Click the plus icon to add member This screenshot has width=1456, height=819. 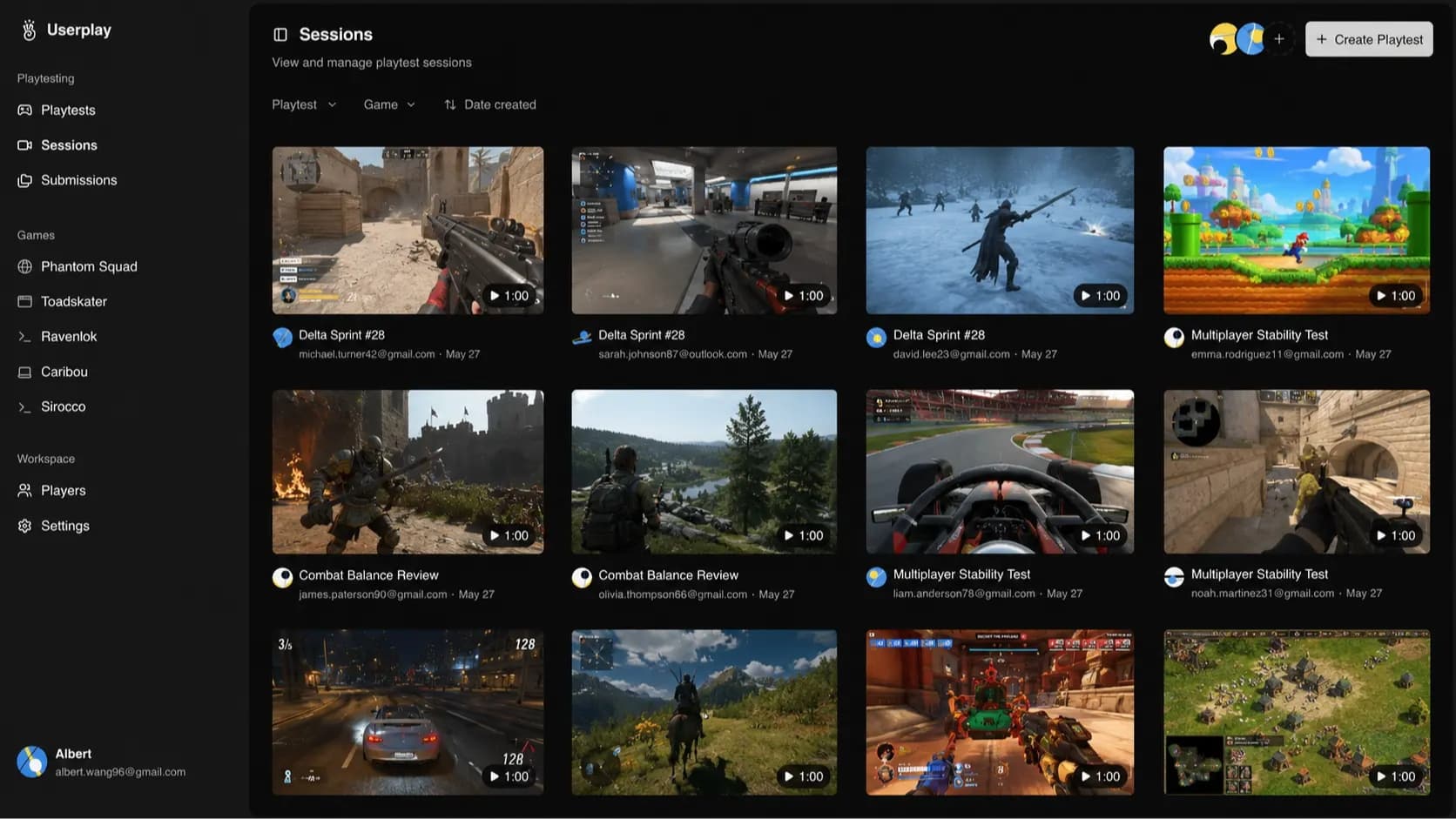pos(1278,39)
